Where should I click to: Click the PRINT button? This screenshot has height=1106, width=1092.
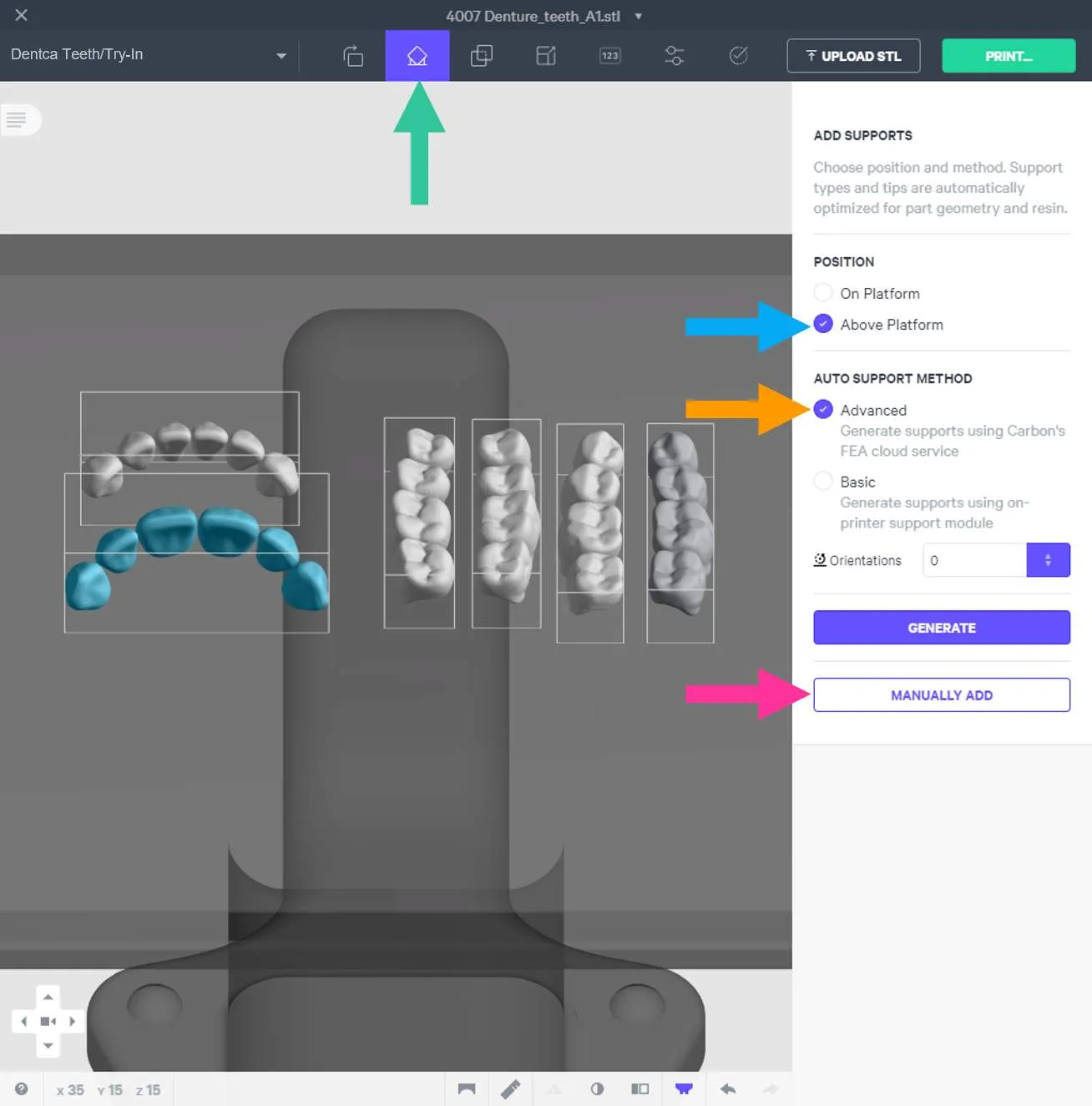[x=1009, y=56]
